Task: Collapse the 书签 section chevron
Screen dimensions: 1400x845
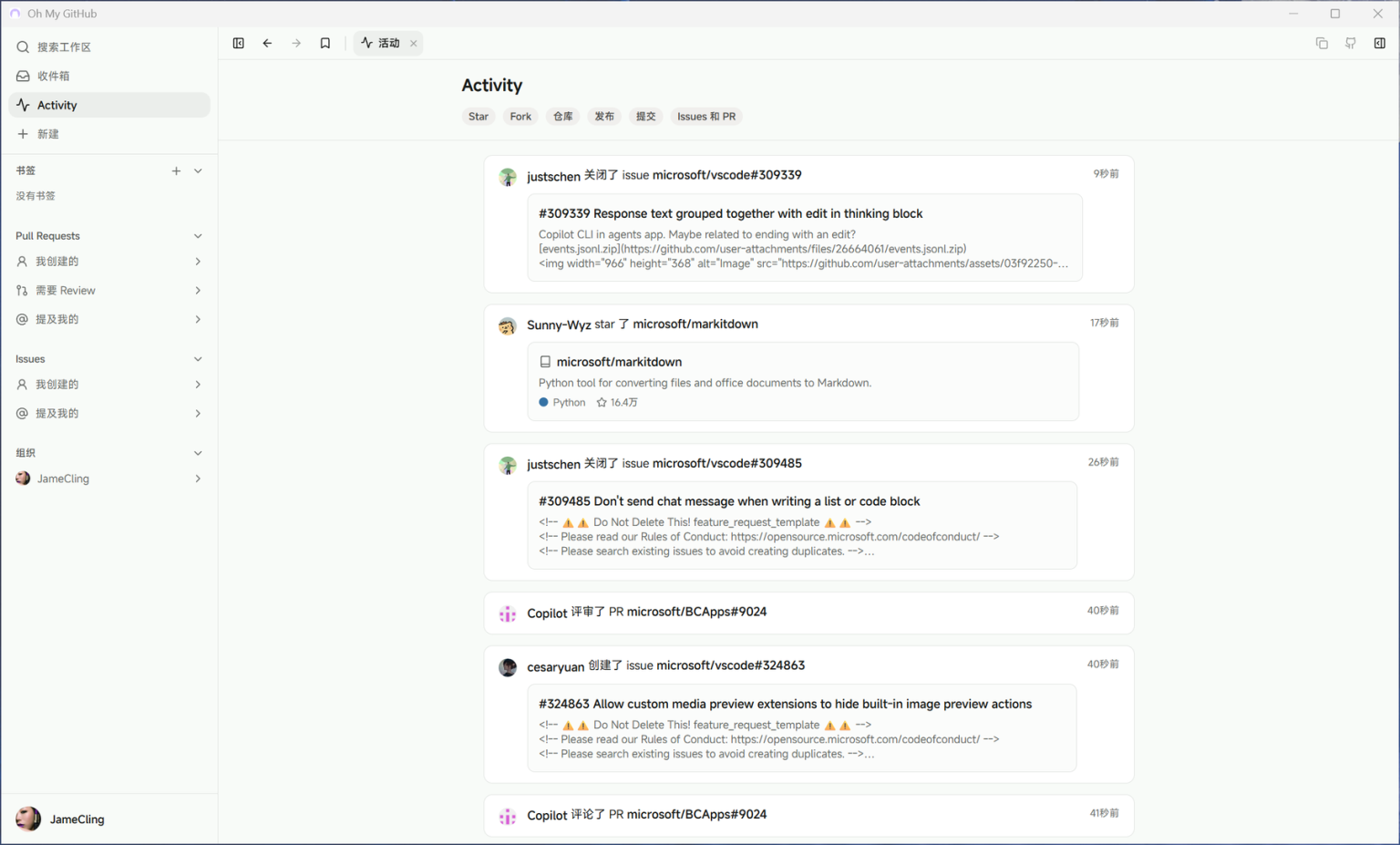Action: point(198,170)
